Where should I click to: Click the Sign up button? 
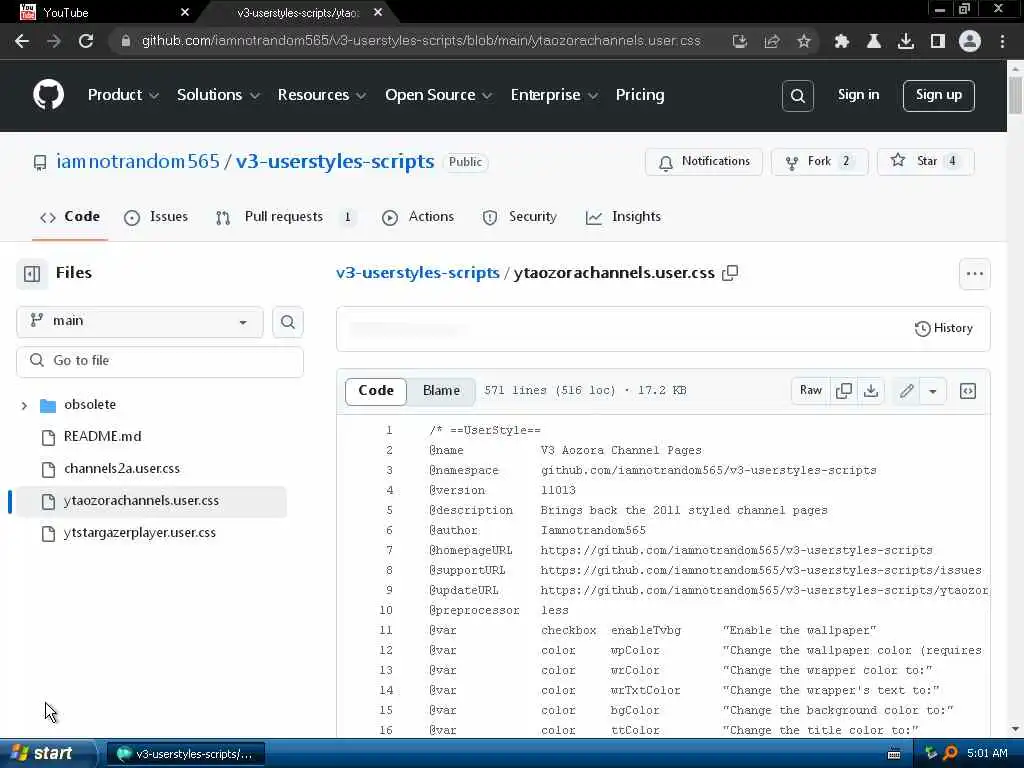click(x=938, y=95)
